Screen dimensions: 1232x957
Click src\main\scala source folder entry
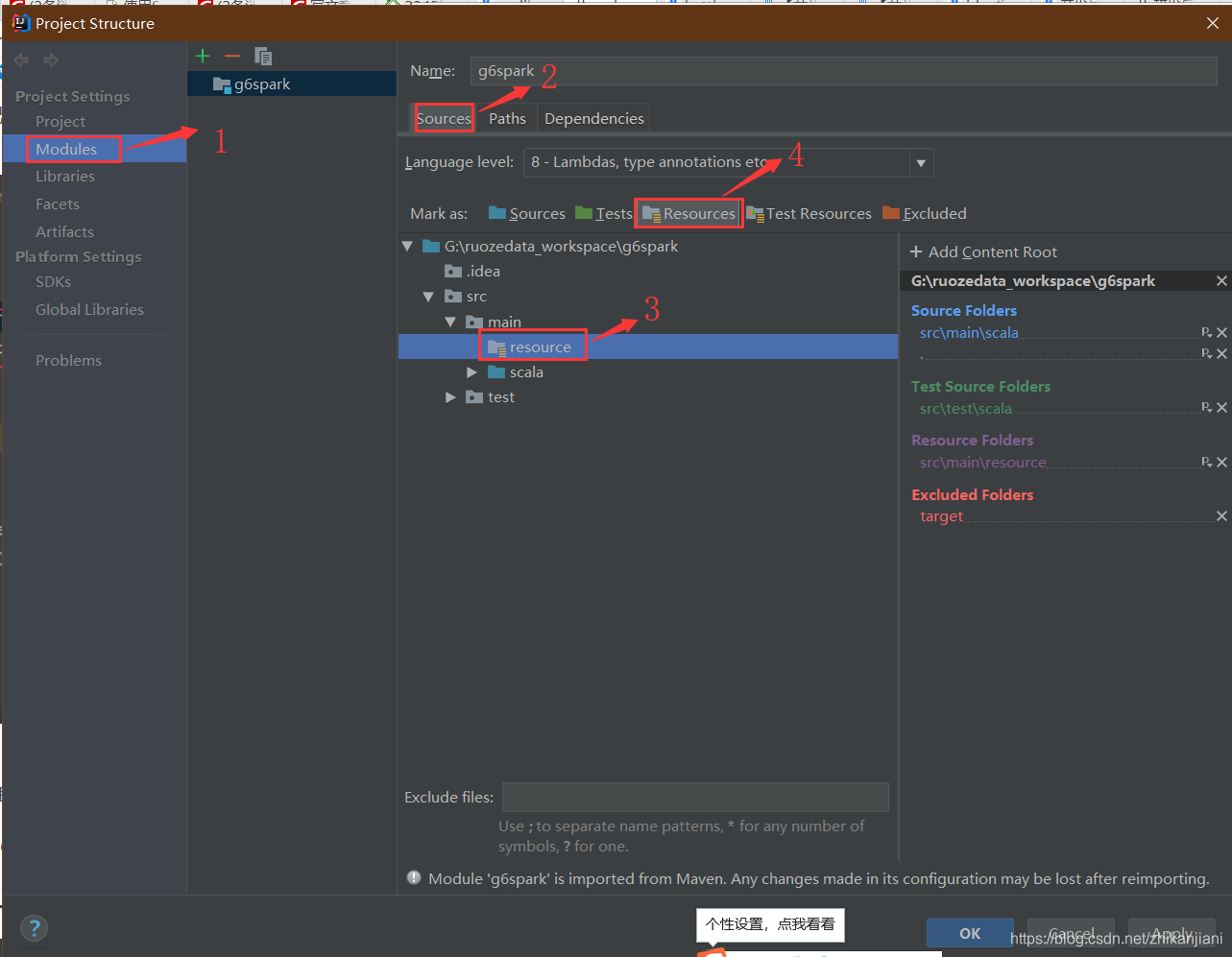[969, 333]
